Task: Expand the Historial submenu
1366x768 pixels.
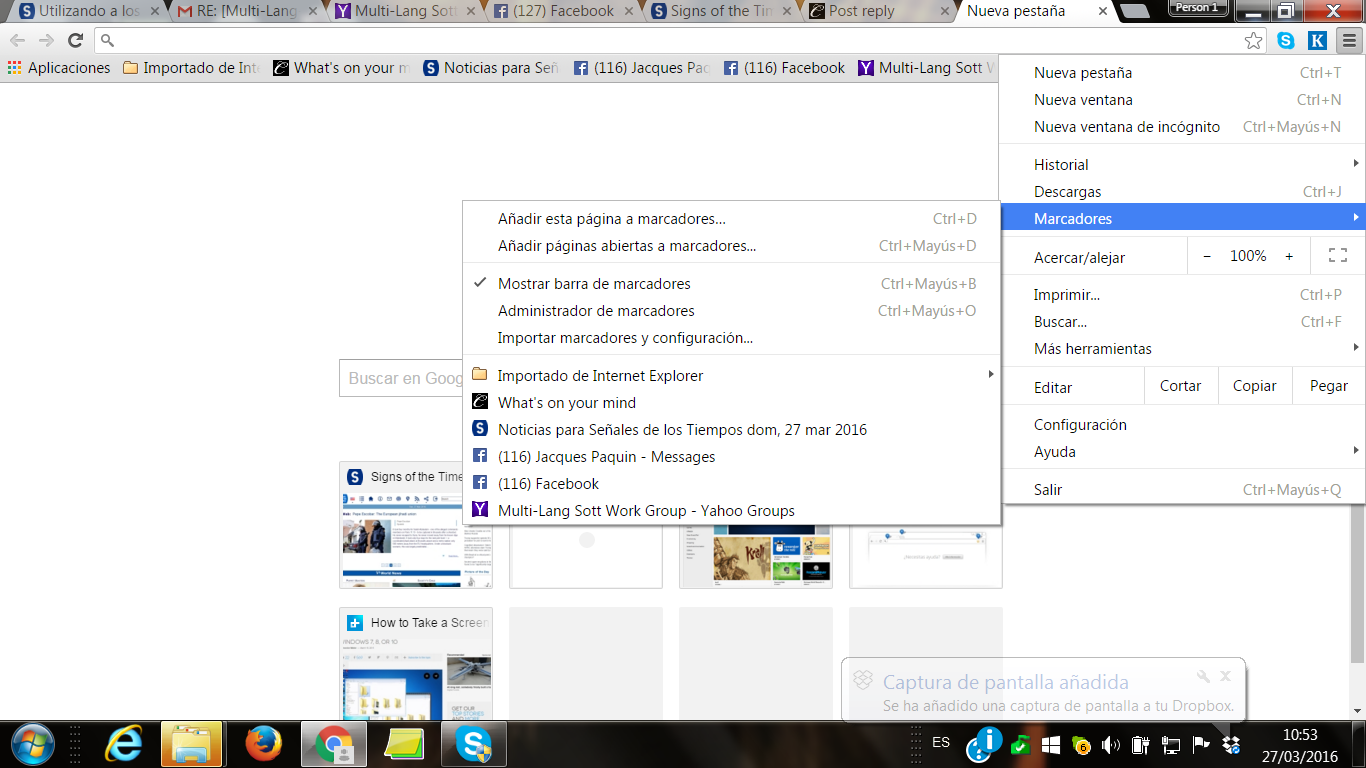Action: pos(1061,165)
